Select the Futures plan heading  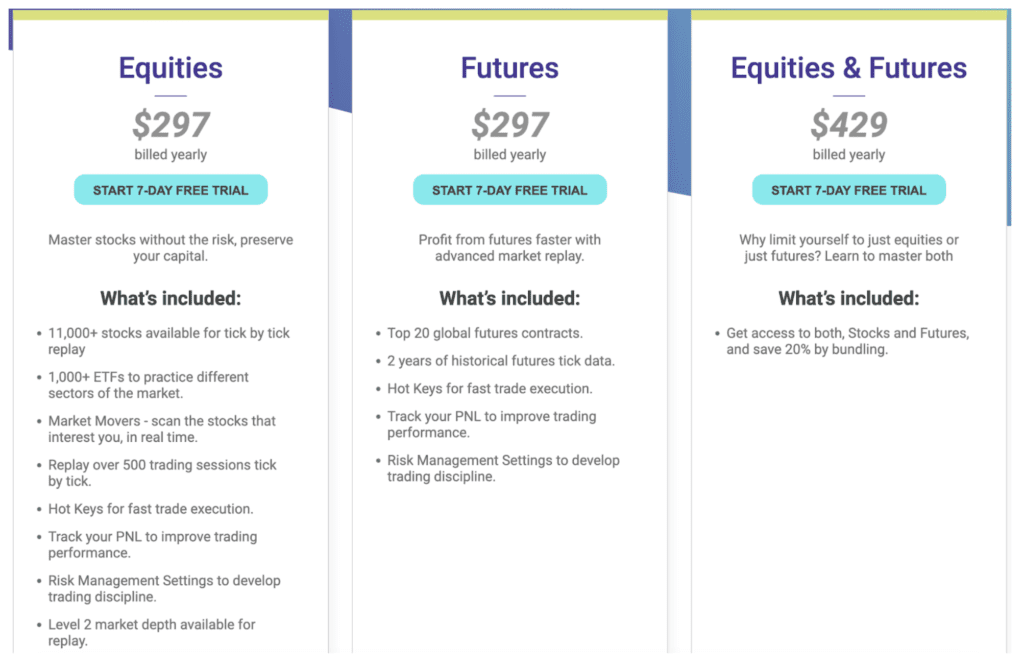[510, 67]
